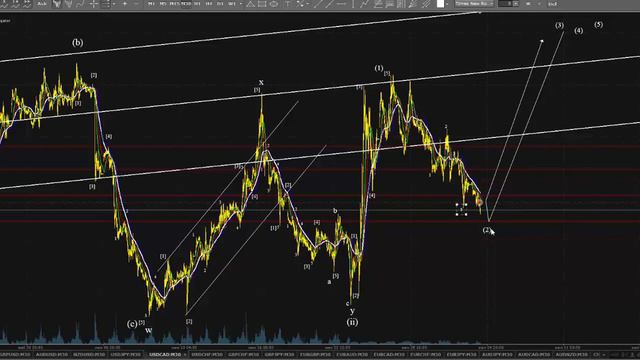Viewport: 640px width, 360px height.
Task: Choose the font name combo box
Action: (474, 4)
